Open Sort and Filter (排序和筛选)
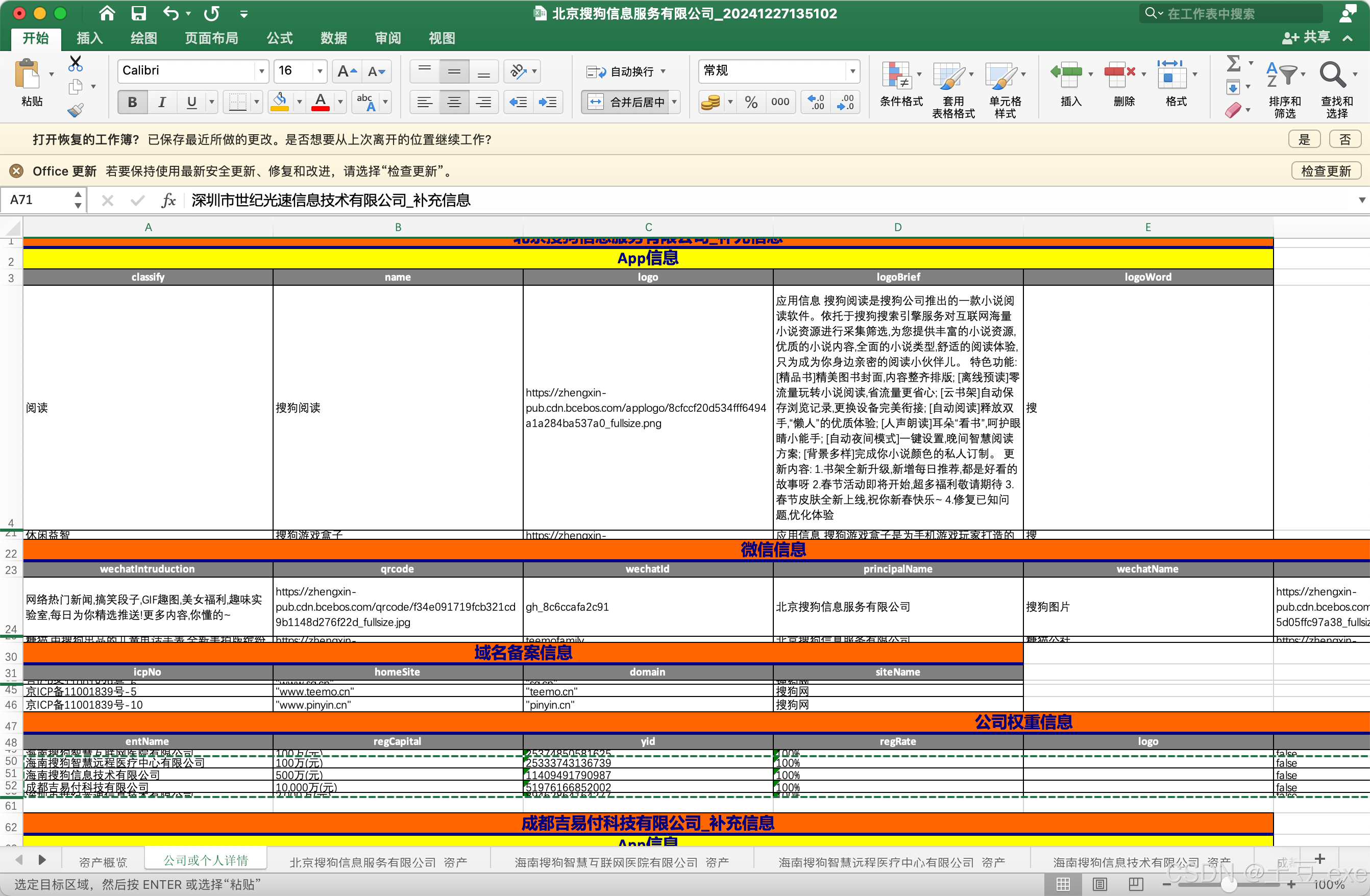The image size is (1370, 896). click(1285, 89)
